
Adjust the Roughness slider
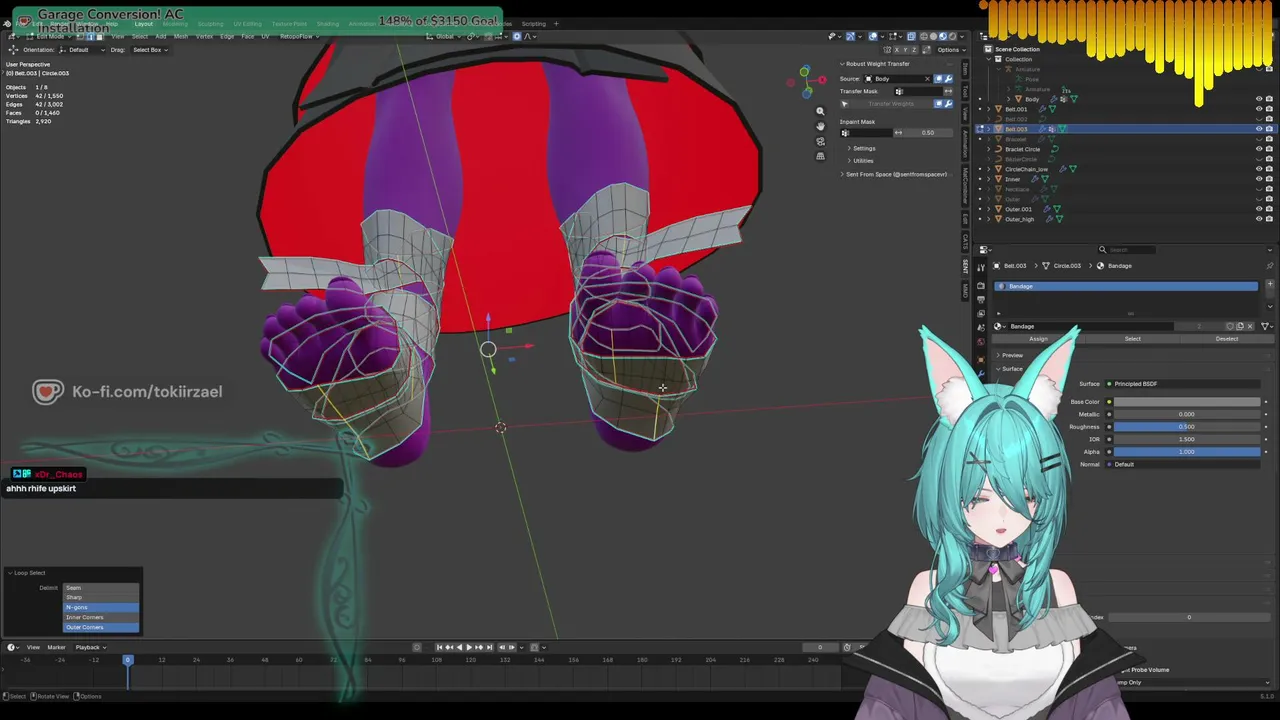coord(1187,427)
